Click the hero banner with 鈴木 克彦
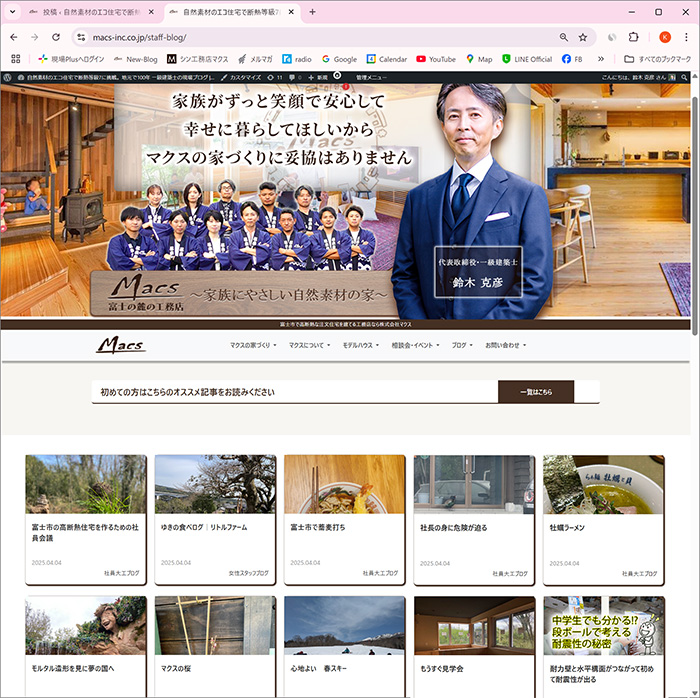 (x=345, y=200)
